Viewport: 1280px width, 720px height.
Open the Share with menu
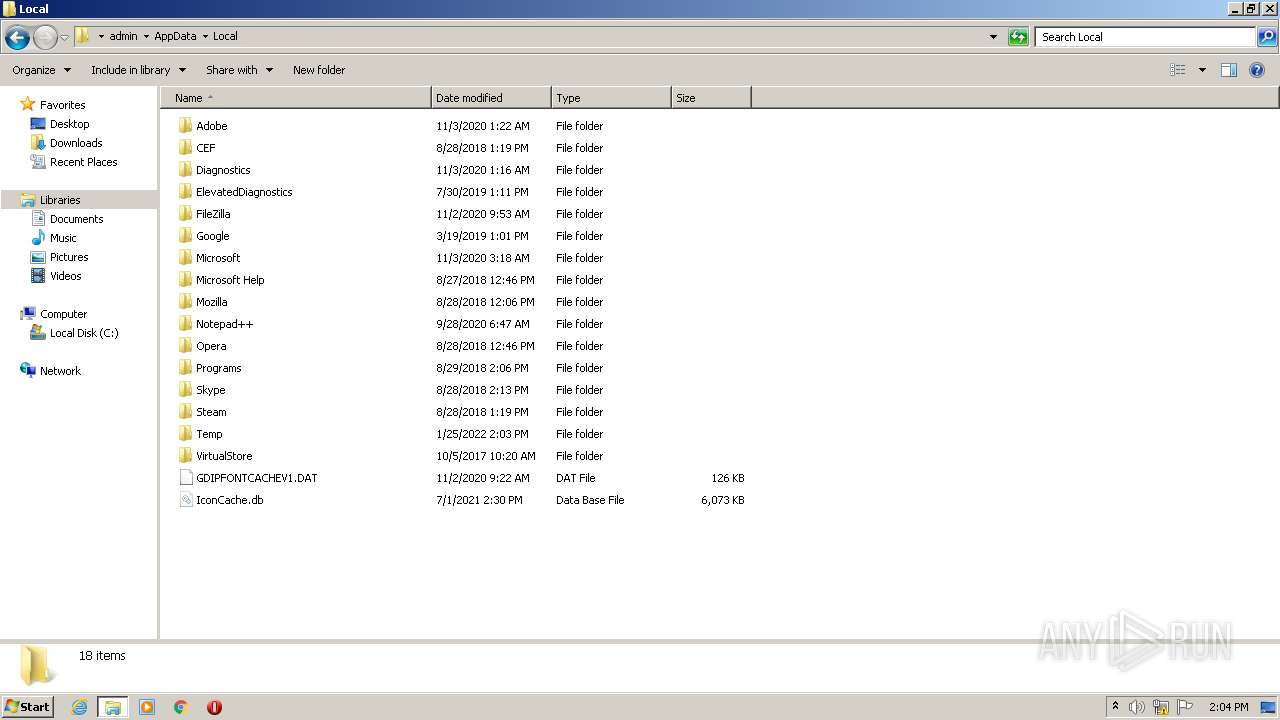[239, 70]
